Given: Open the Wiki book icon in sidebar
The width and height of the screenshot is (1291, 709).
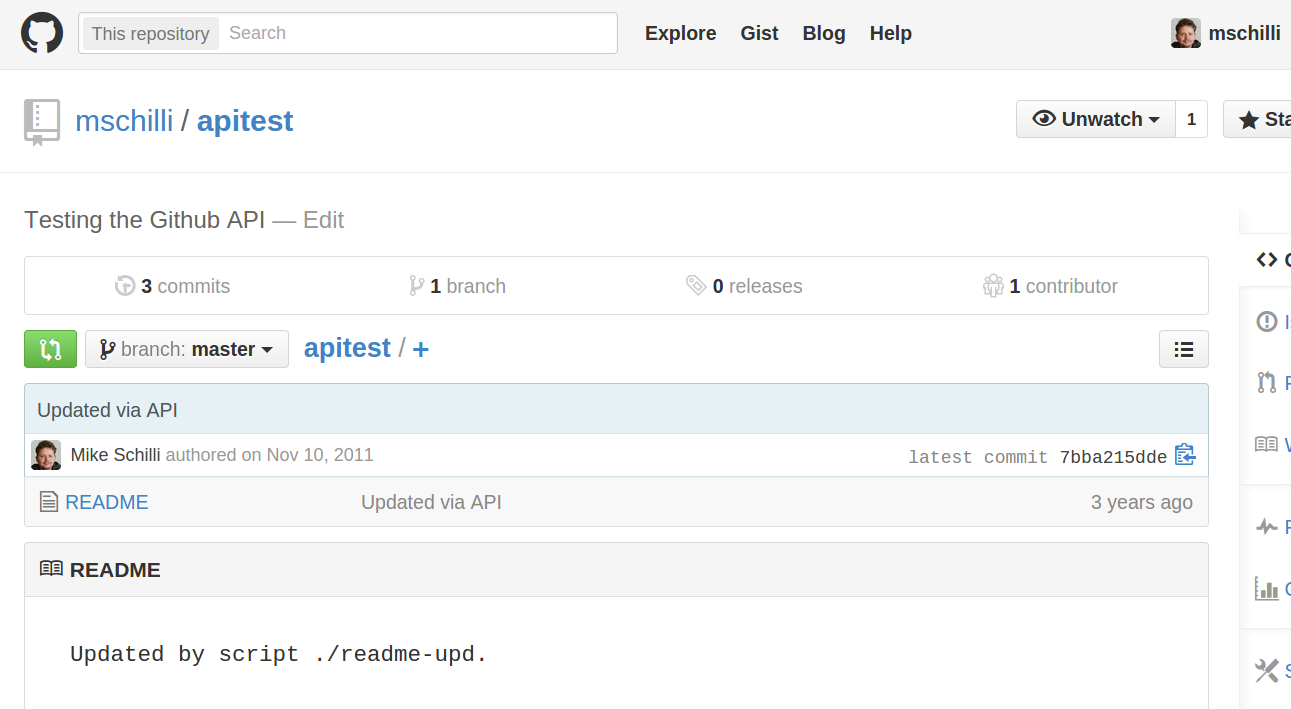Looking at the screenshot, I should click(x=1266, y=444).
